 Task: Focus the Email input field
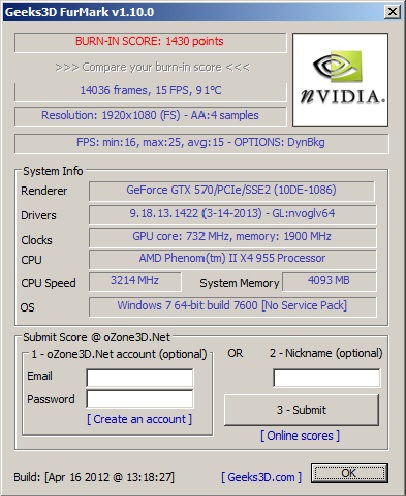pos(140,378)
